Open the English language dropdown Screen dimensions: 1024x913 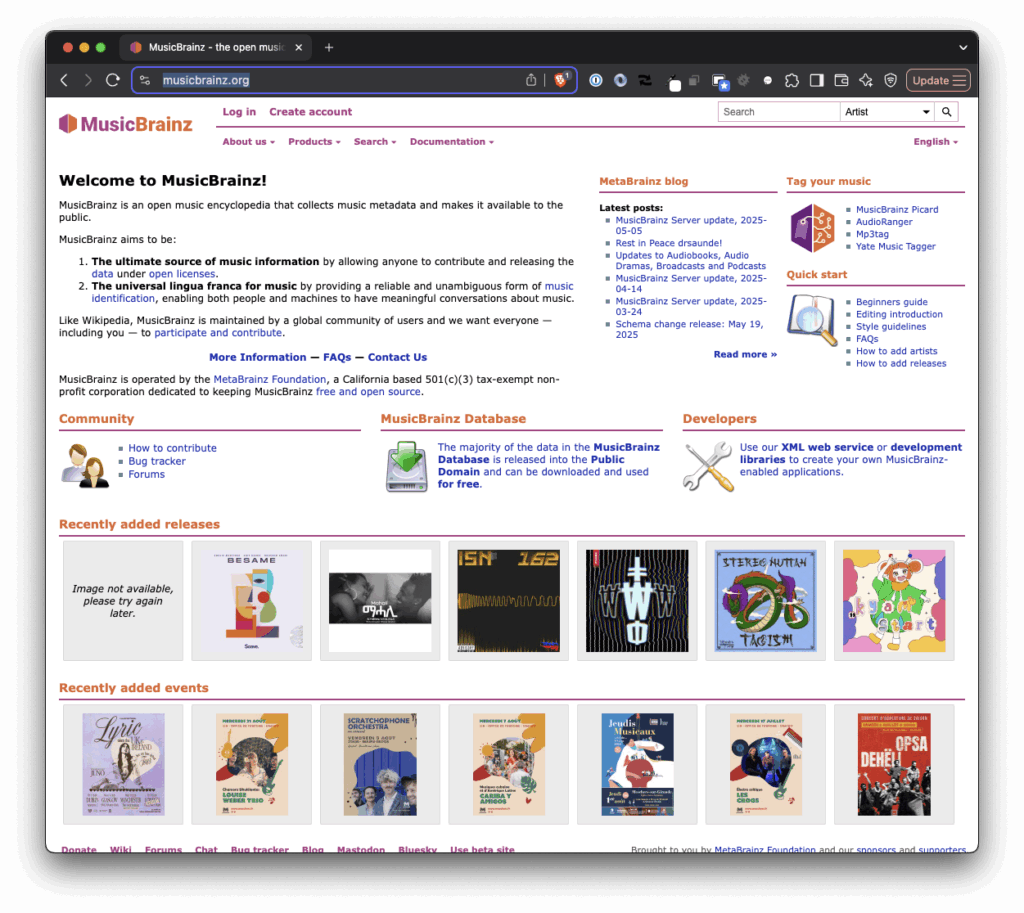pyautogui.click(x=936, y=142)
